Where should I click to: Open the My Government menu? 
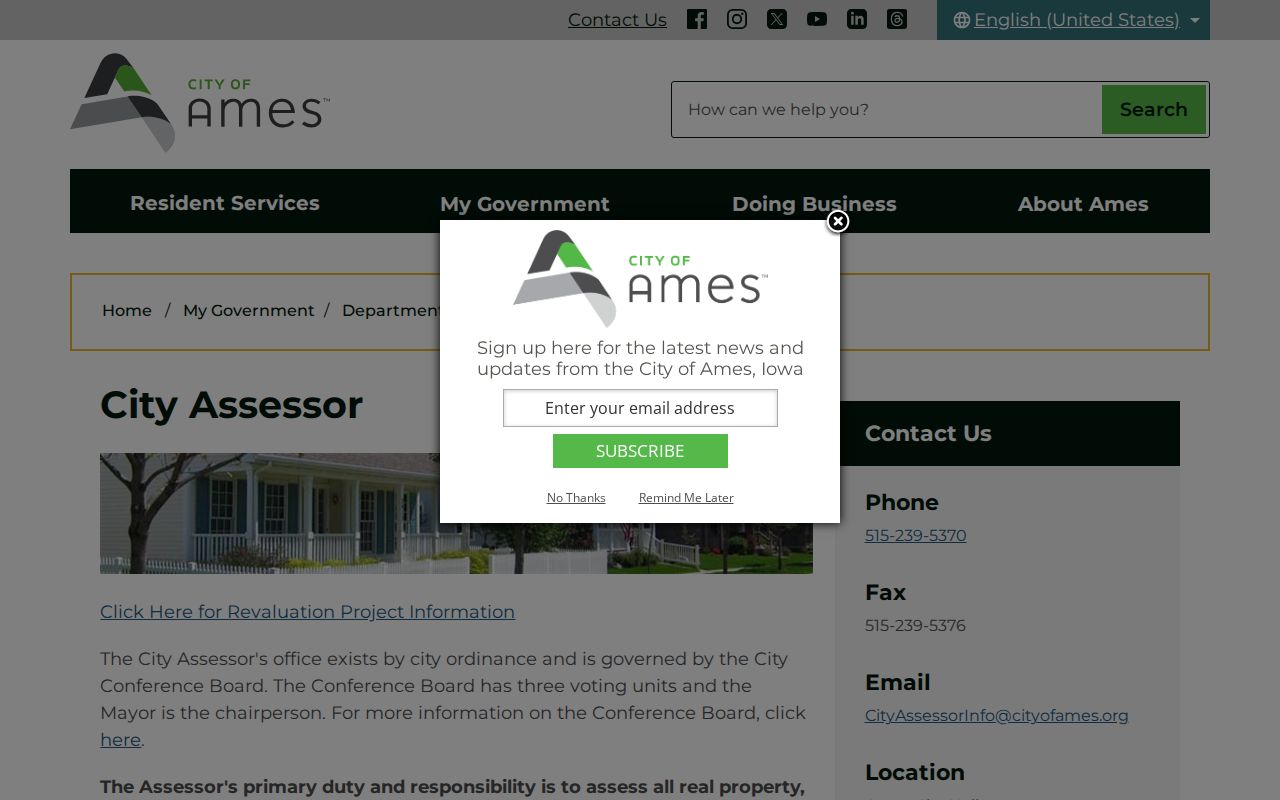point(525,204)
